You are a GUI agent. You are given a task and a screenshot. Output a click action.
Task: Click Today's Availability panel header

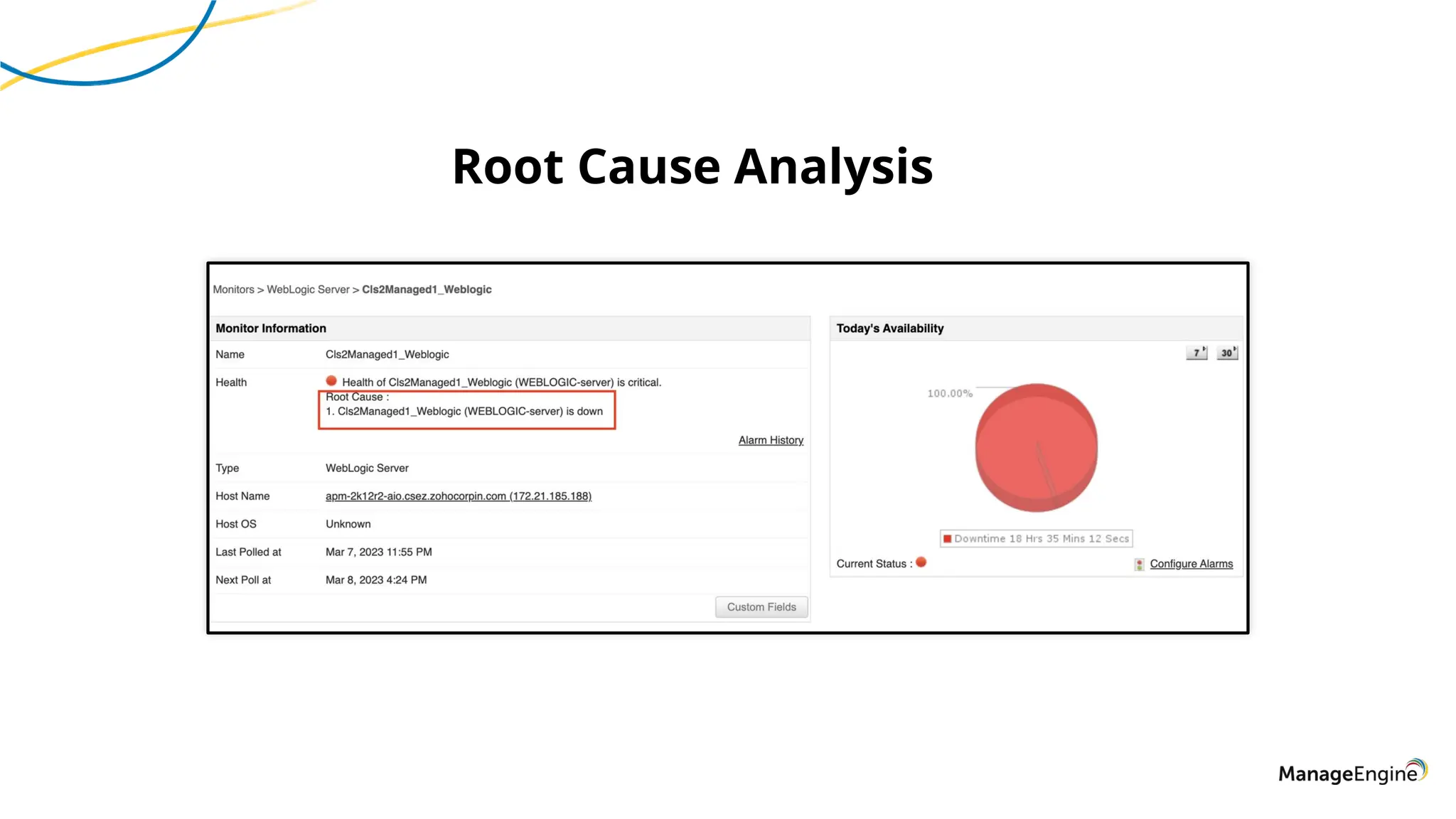1037,328
